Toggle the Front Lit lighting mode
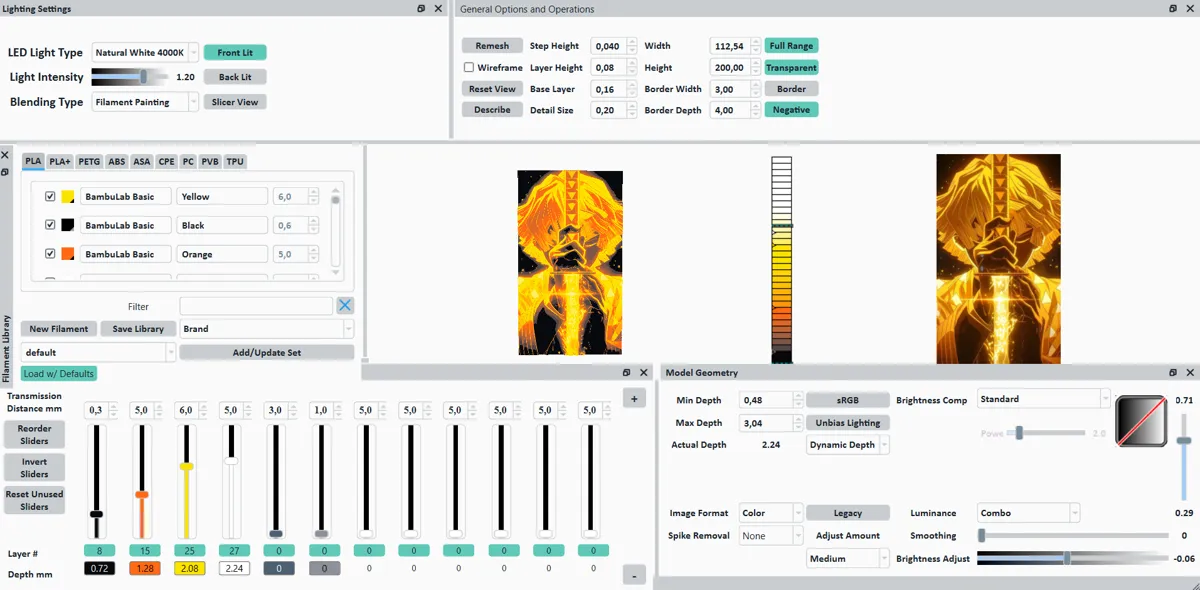The height and width of the screenshot is (590, 1200). [235, 52]
